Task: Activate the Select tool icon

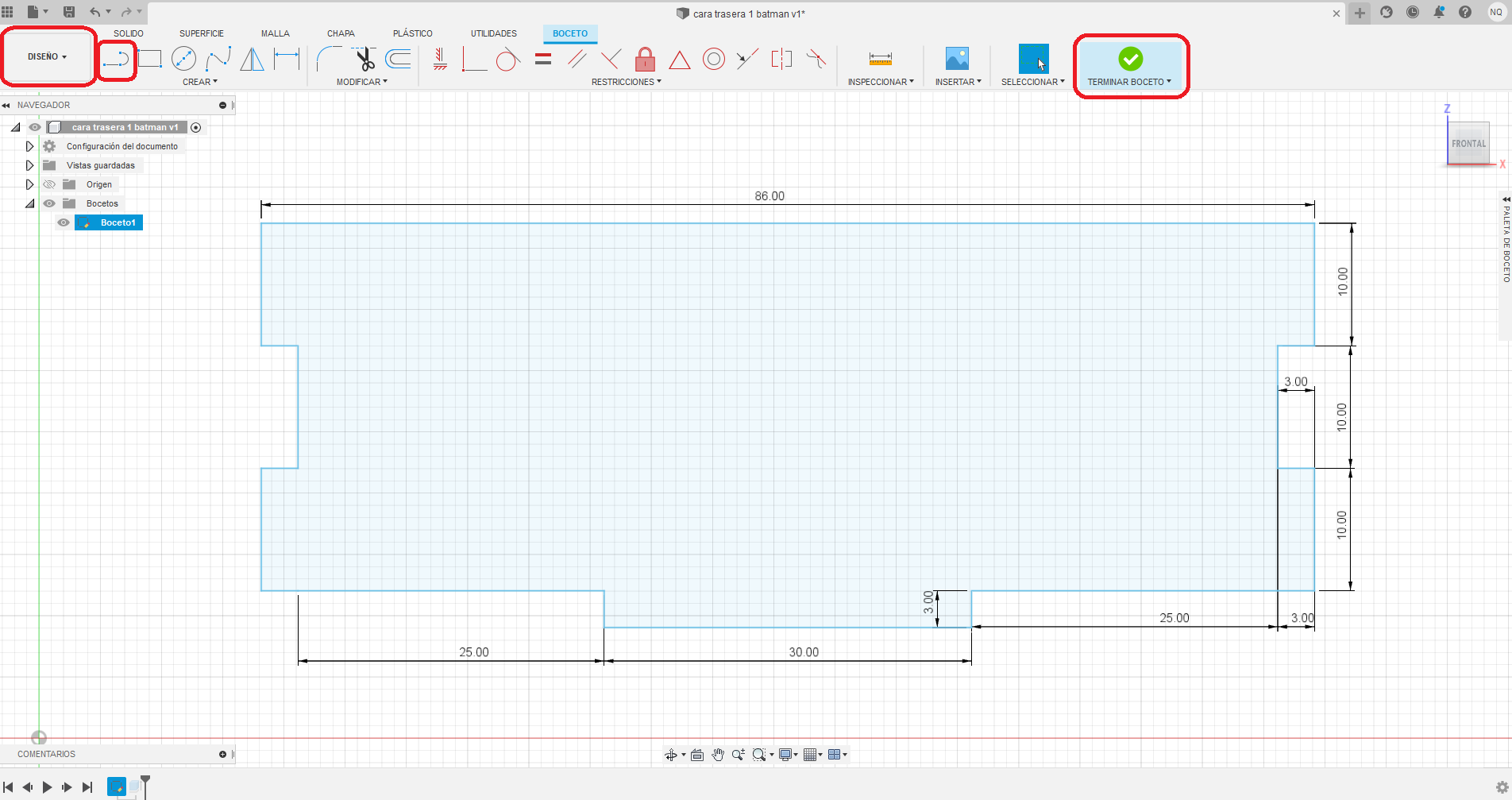Action: click(x=1034, y=59)
